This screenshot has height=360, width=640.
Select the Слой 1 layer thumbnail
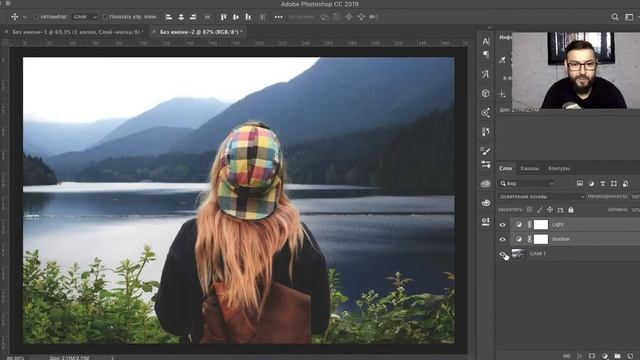coord(518,253)
